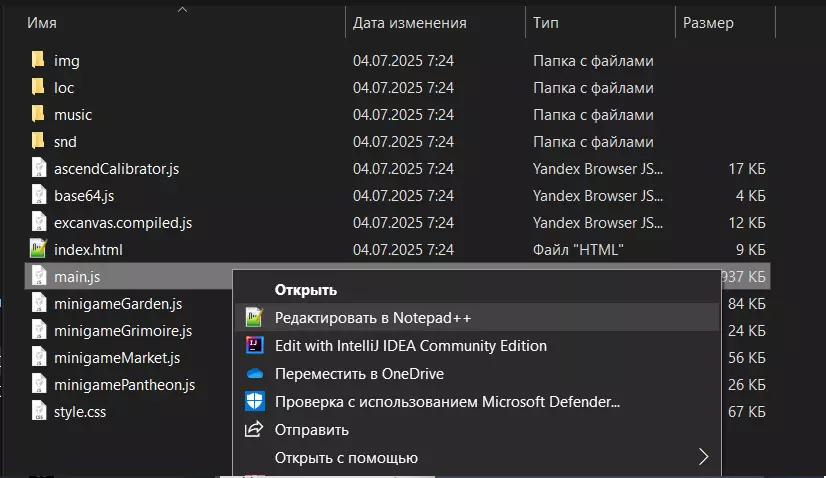Sort files by 'Дата изменения' column header

click(410, 23)
